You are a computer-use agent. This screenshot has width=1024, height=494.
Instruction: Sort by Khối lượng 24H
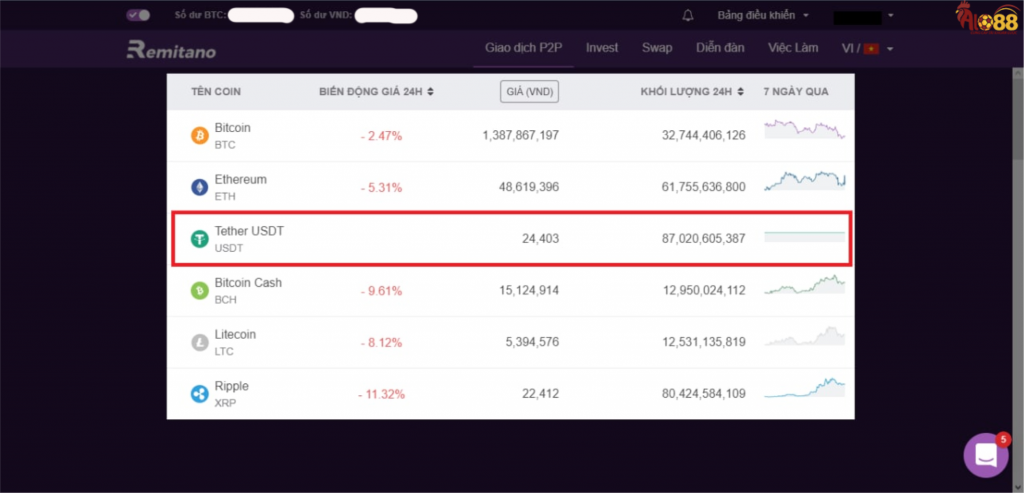[x=692, y=92]
